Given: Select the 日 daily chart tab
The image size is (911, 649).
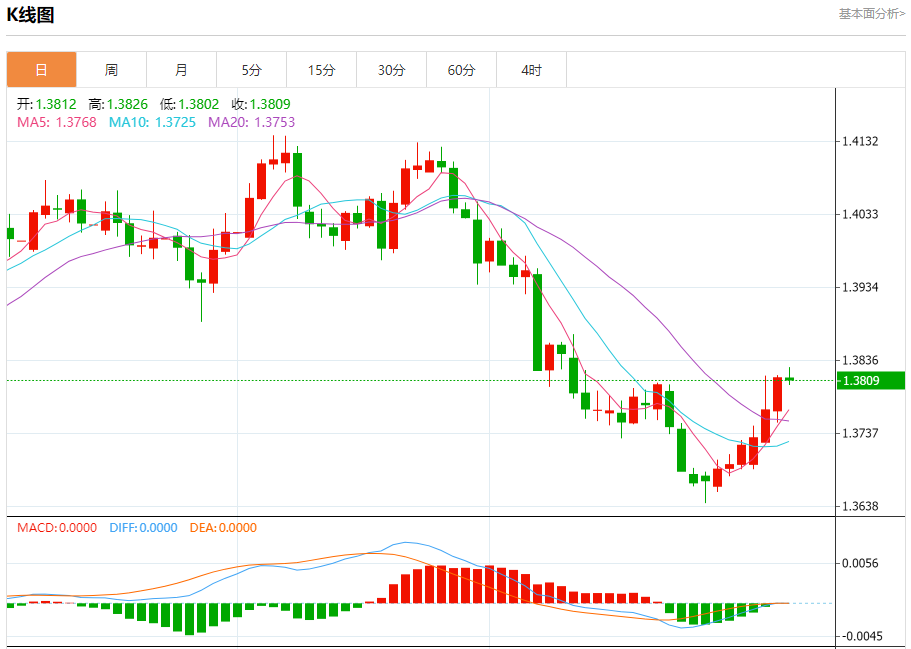Looking at the screenshot, I should 41,70.
